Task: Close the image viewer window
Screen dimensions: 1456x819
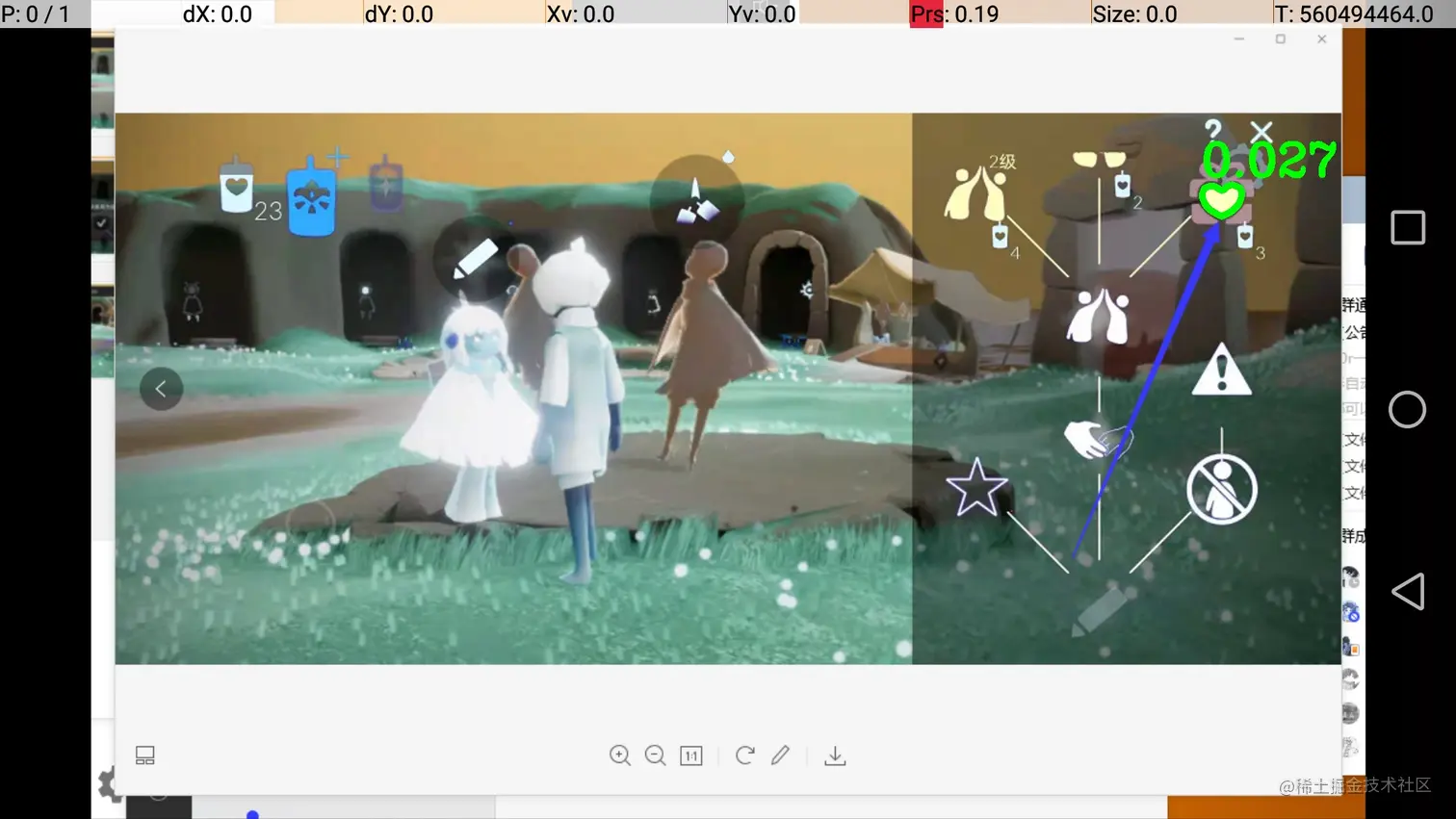Action: coord(1322,39)
